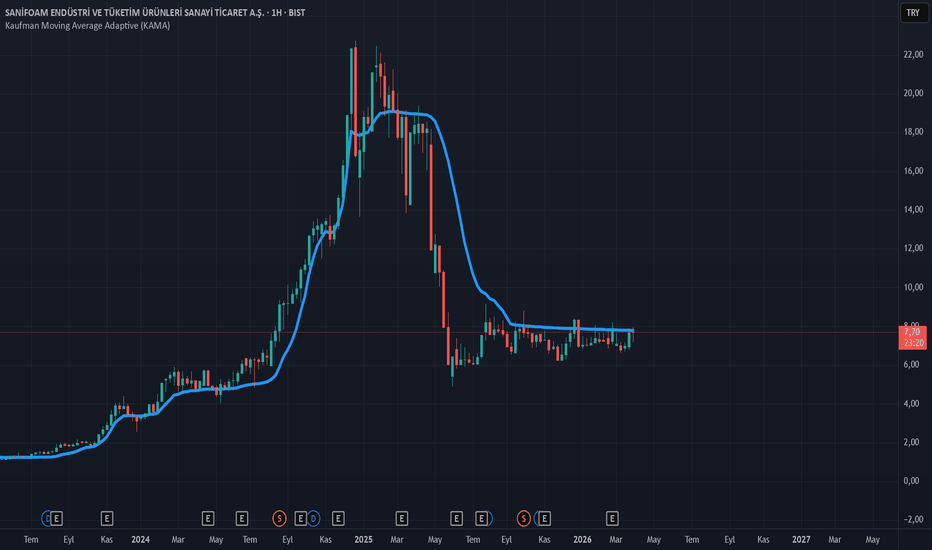
Task: Select the Kaufman Moving Average Adaptive (KAMA) legend
Action: click(87, 26)
